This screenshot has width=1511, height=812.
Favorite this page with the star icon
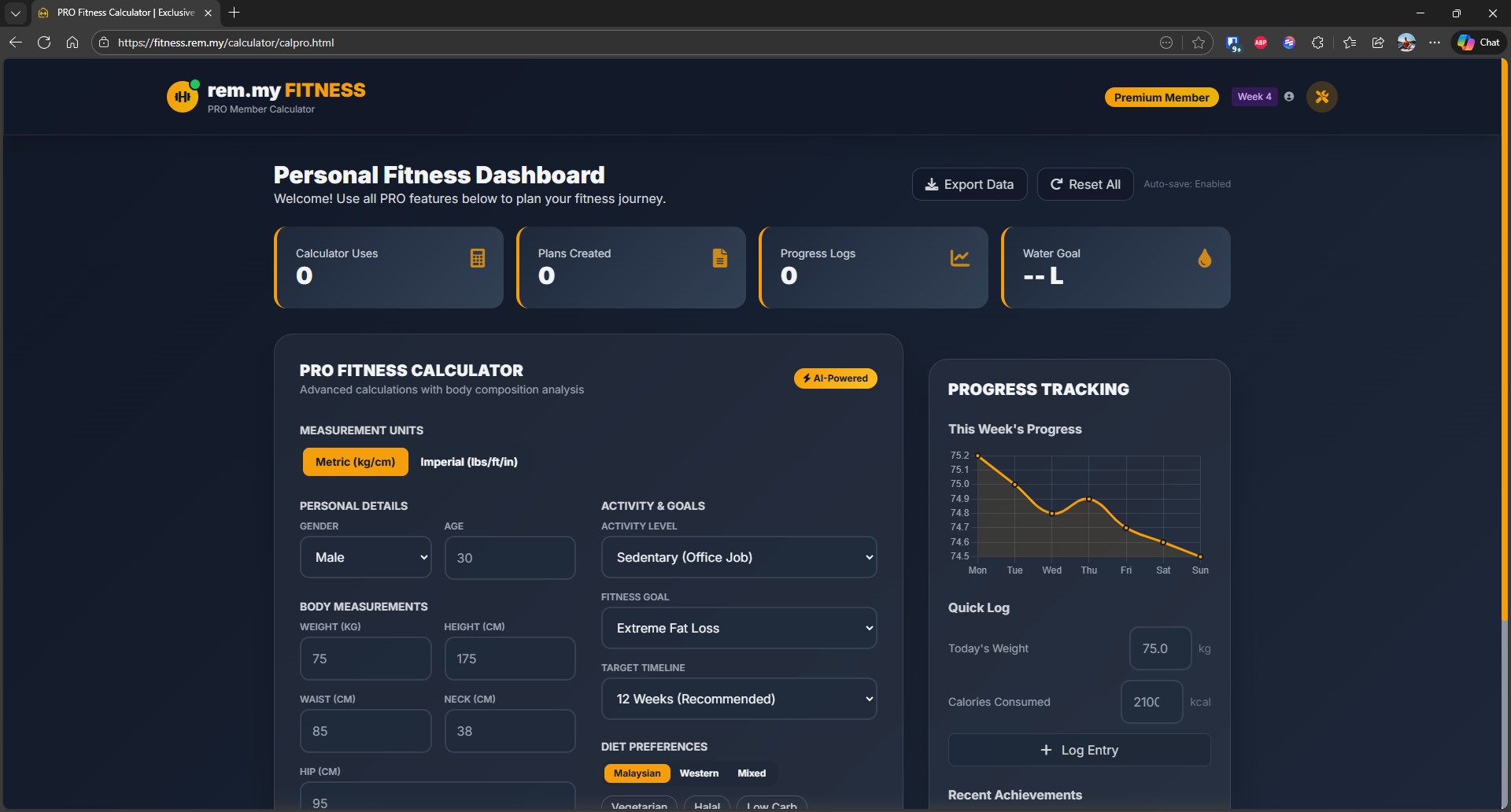point(1198,42)
